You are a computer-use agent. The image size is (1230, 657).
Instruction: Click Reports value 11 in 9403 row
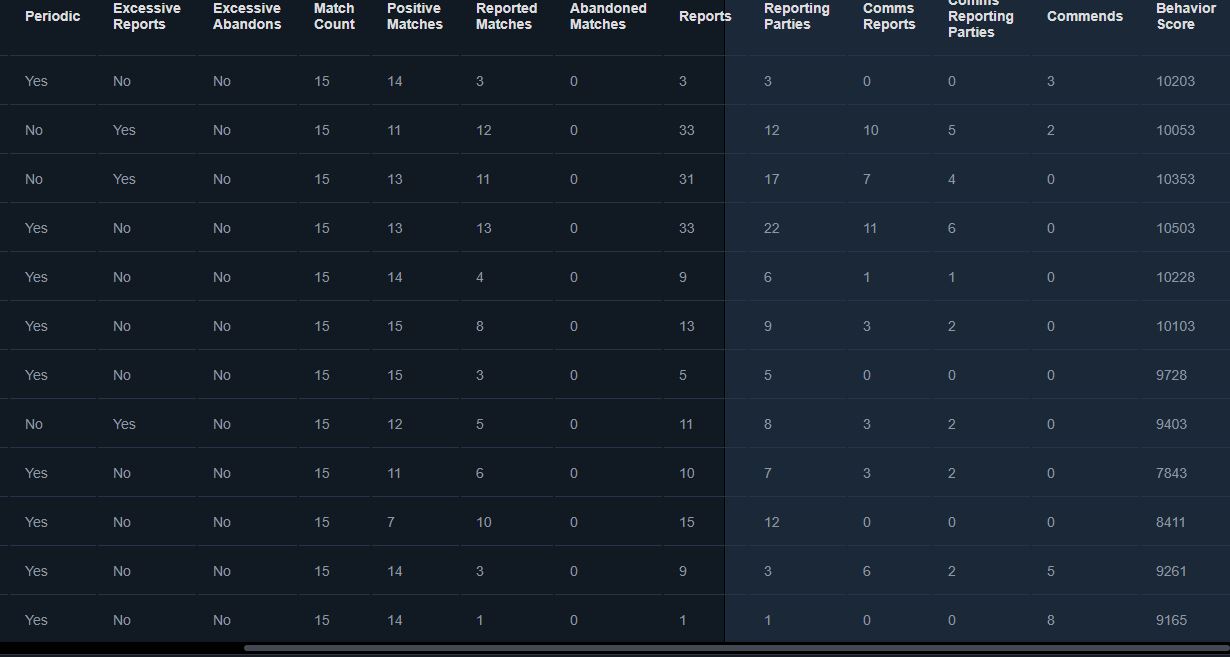686,424
